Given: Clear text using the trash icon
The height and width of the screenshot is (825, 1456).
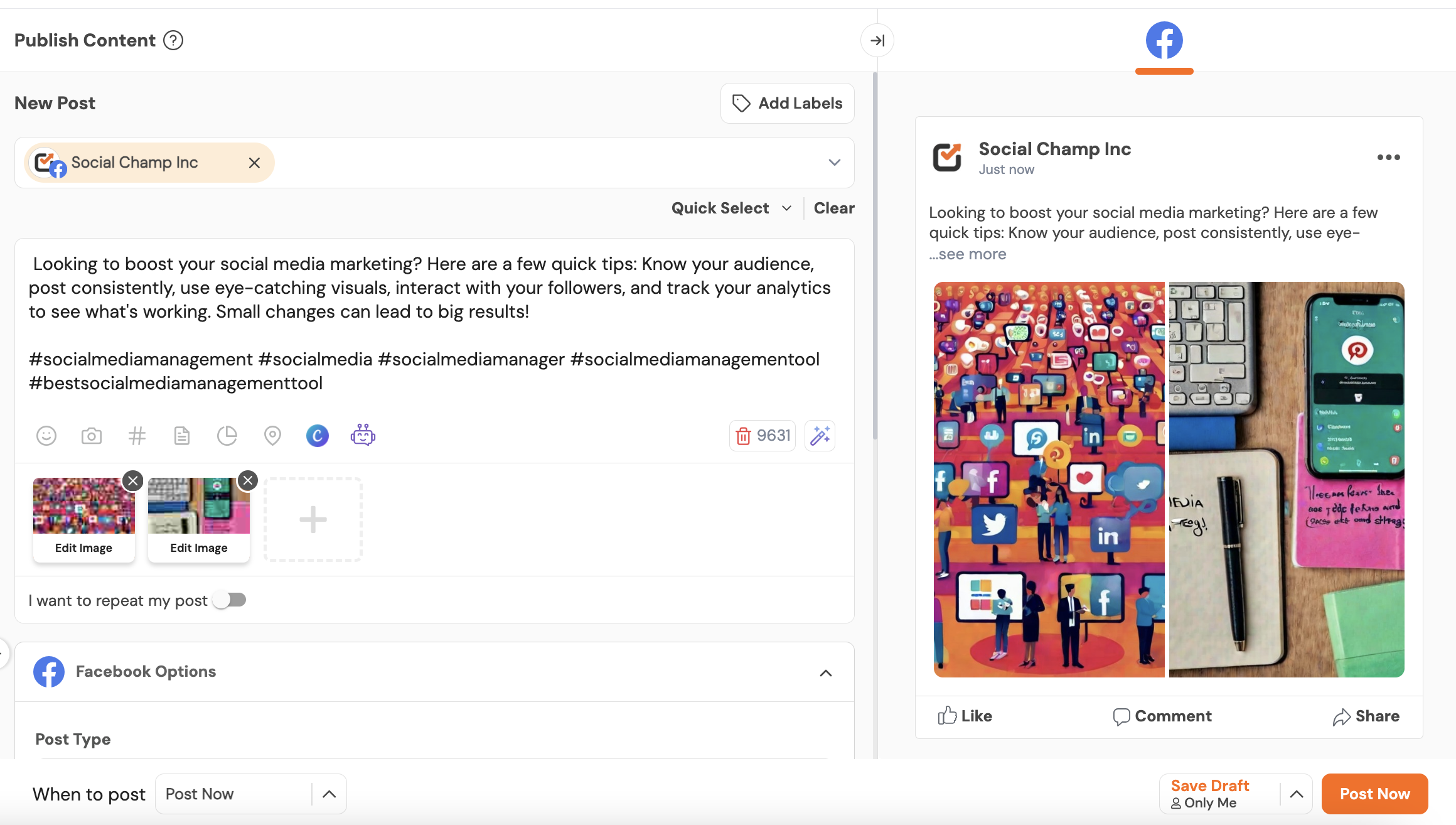Looking at the screenshot, I should coord(743,436).
